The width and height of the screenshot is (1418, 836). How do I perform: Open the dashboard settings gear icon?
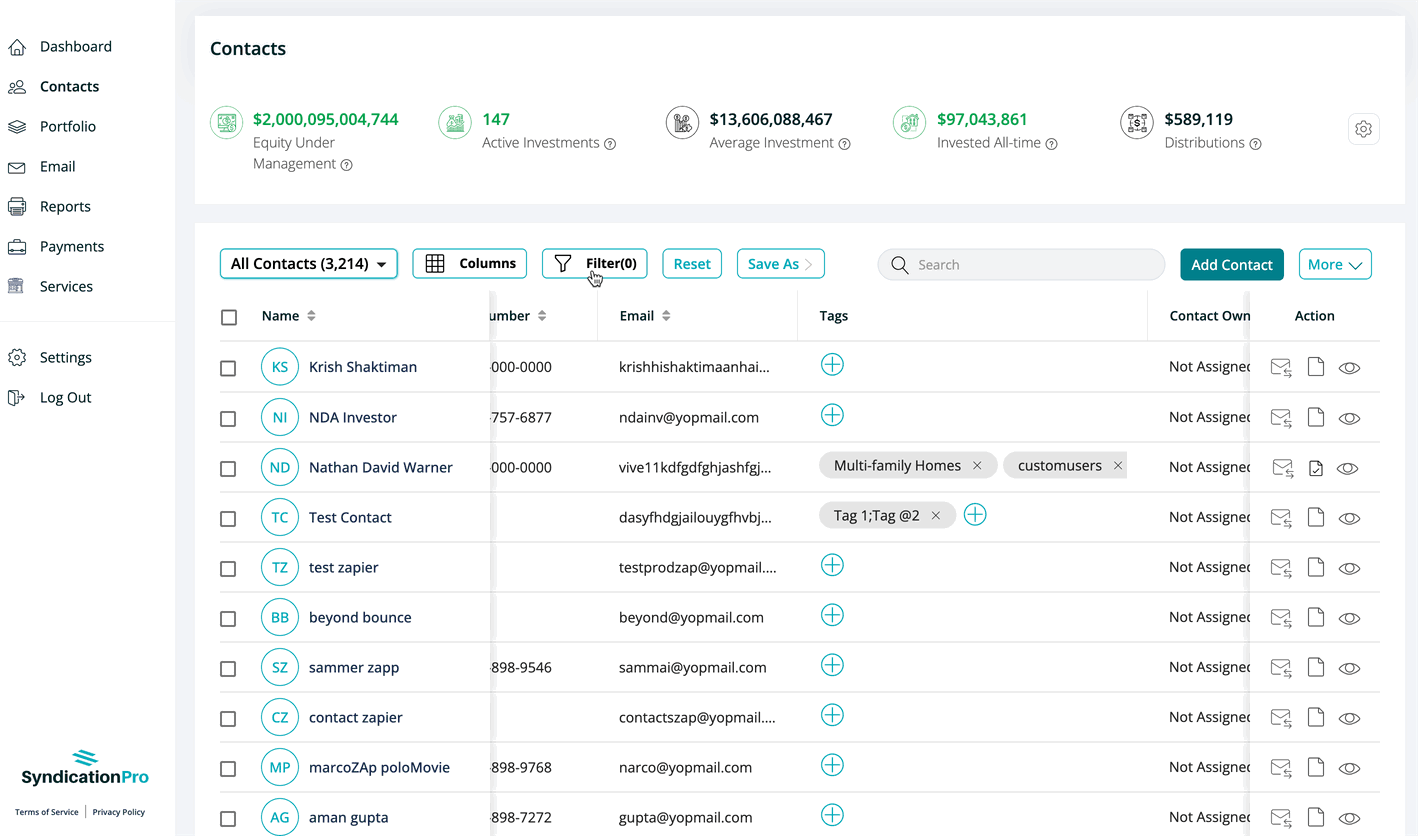1363,129
